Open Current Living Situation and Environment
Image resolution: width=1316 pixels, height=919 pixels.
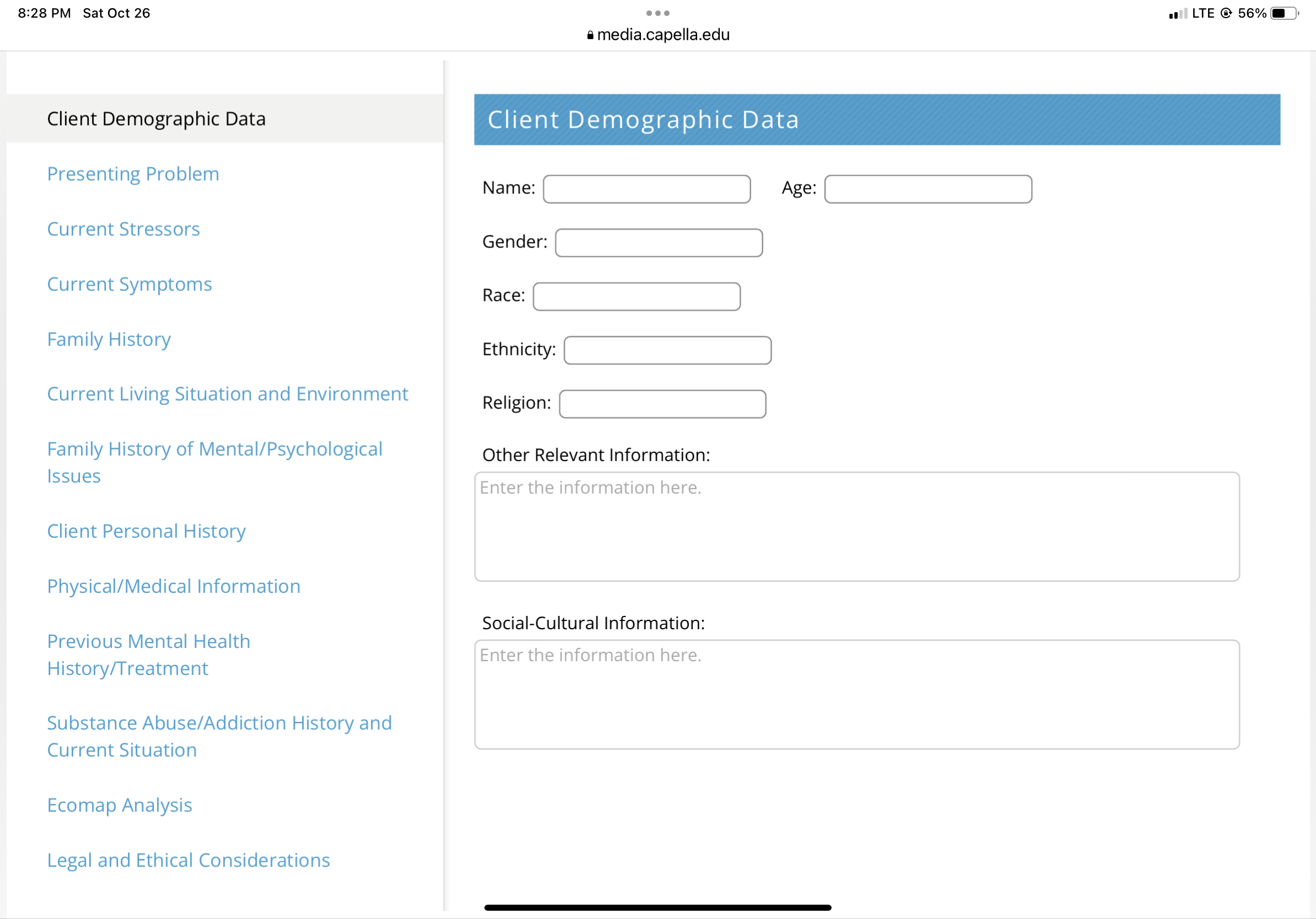click(228, 394)
